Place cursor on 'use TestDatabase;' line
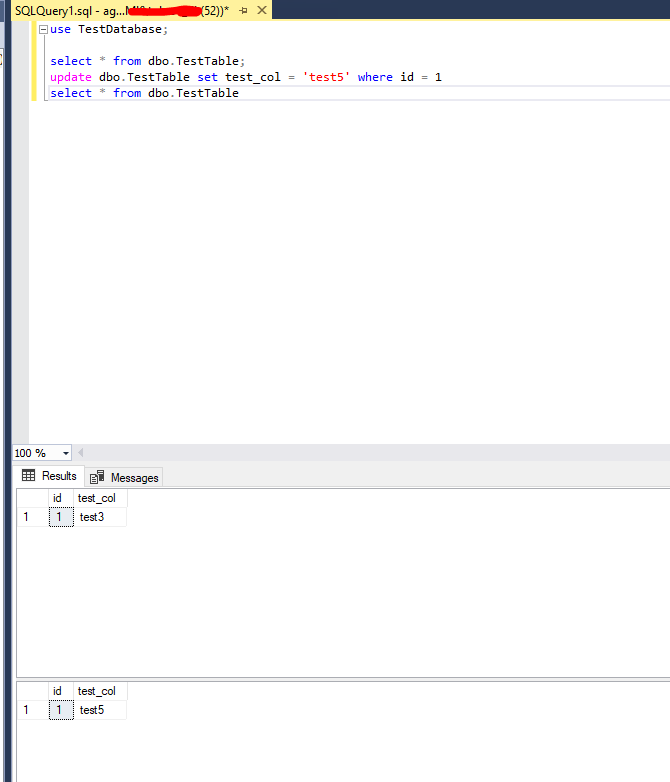The height and width of the screenshot is (782, 670). click(x=109, y=29)
